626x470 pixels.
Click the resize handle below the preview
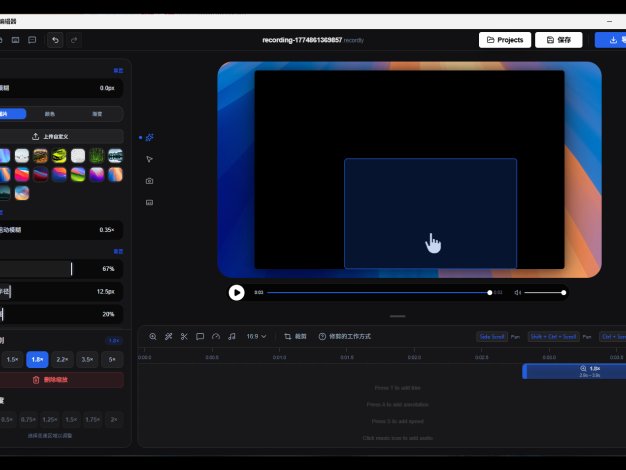point(397,316)
